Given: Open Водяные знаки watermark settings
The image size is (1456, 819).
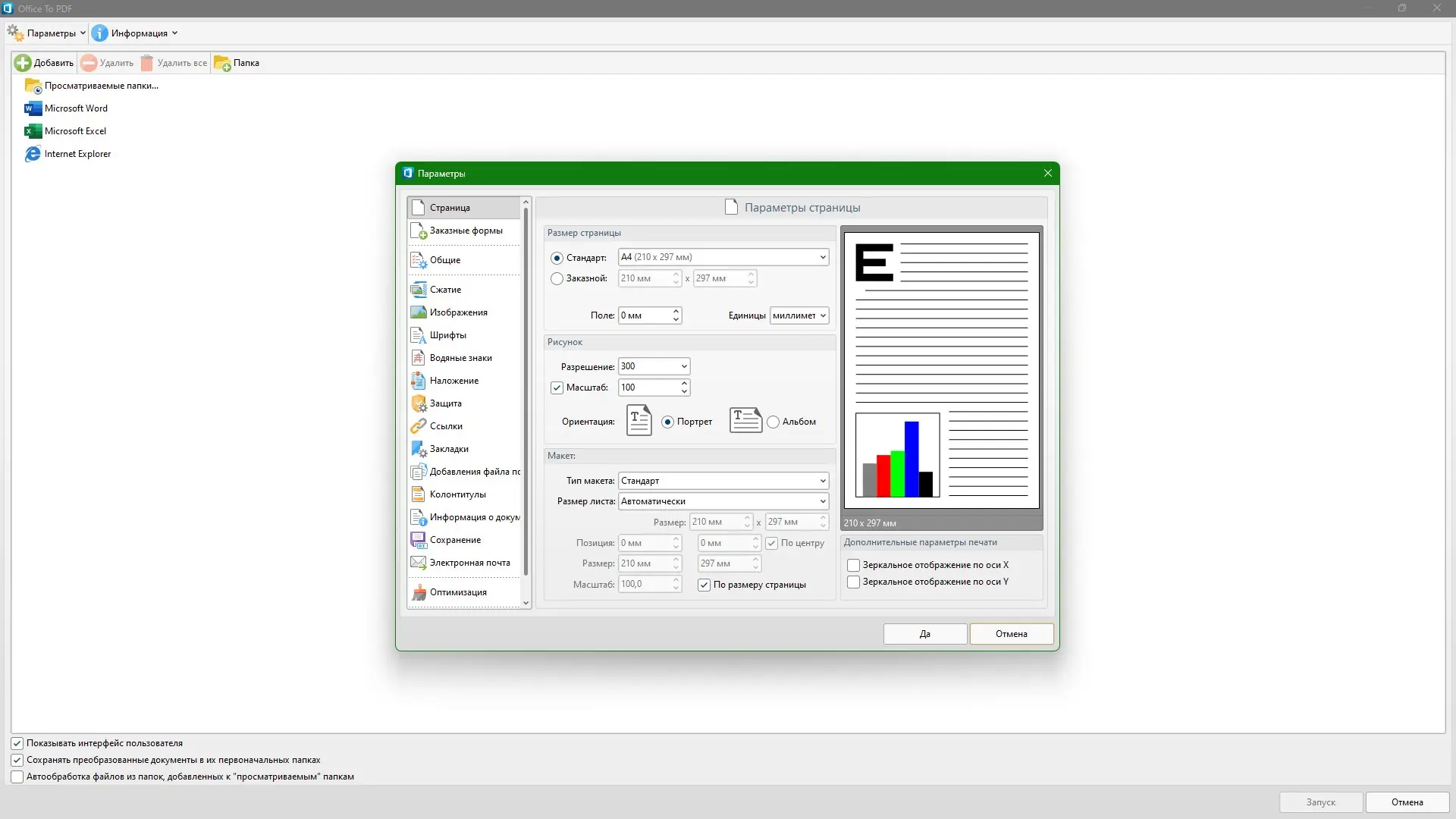Looking at the screenshot, I should point(460,358).
